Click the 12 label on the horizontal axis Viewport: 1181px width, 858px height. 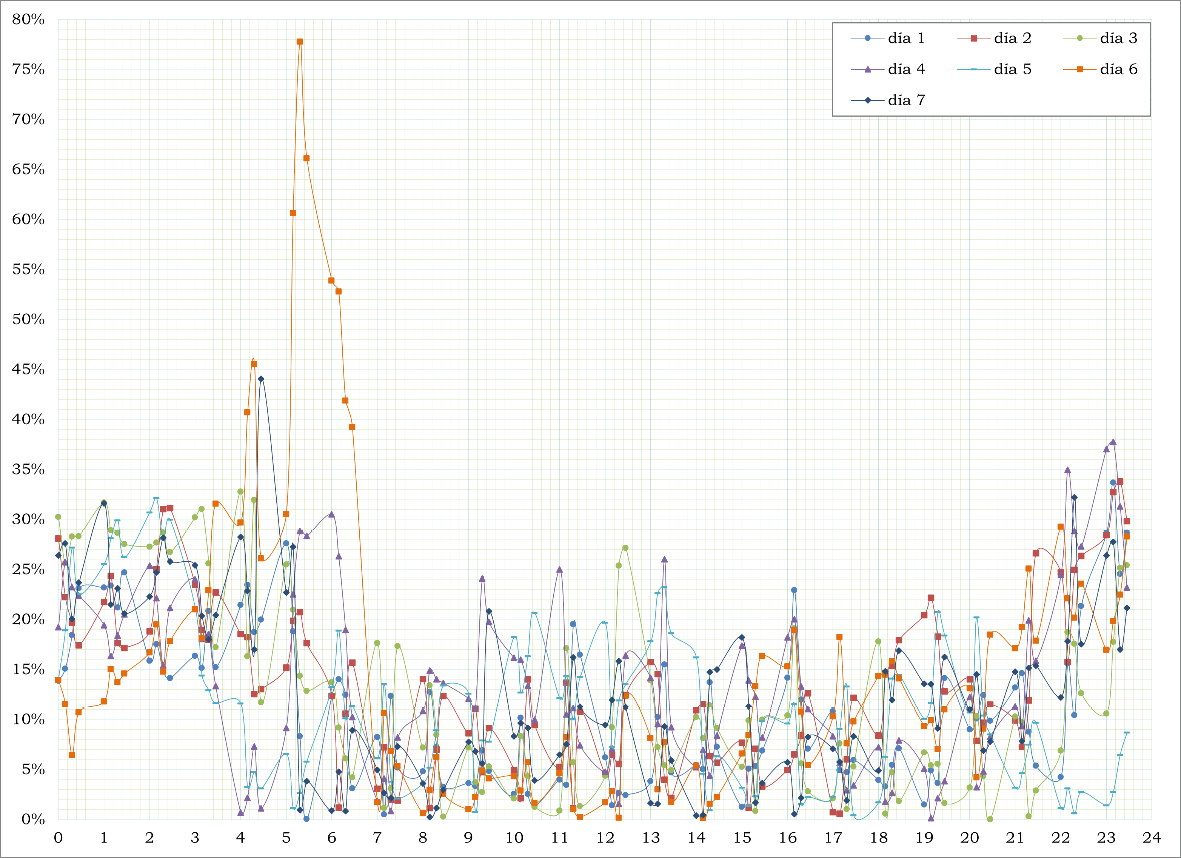(605, 837)
